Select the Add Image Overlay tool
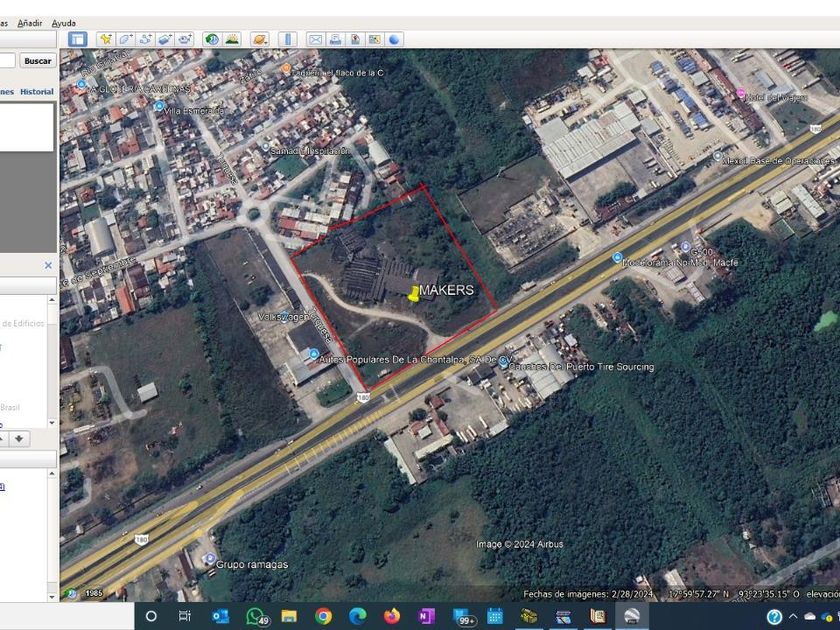Image resolution: width=840 pixels, height=630 pixels. point(165,39)
